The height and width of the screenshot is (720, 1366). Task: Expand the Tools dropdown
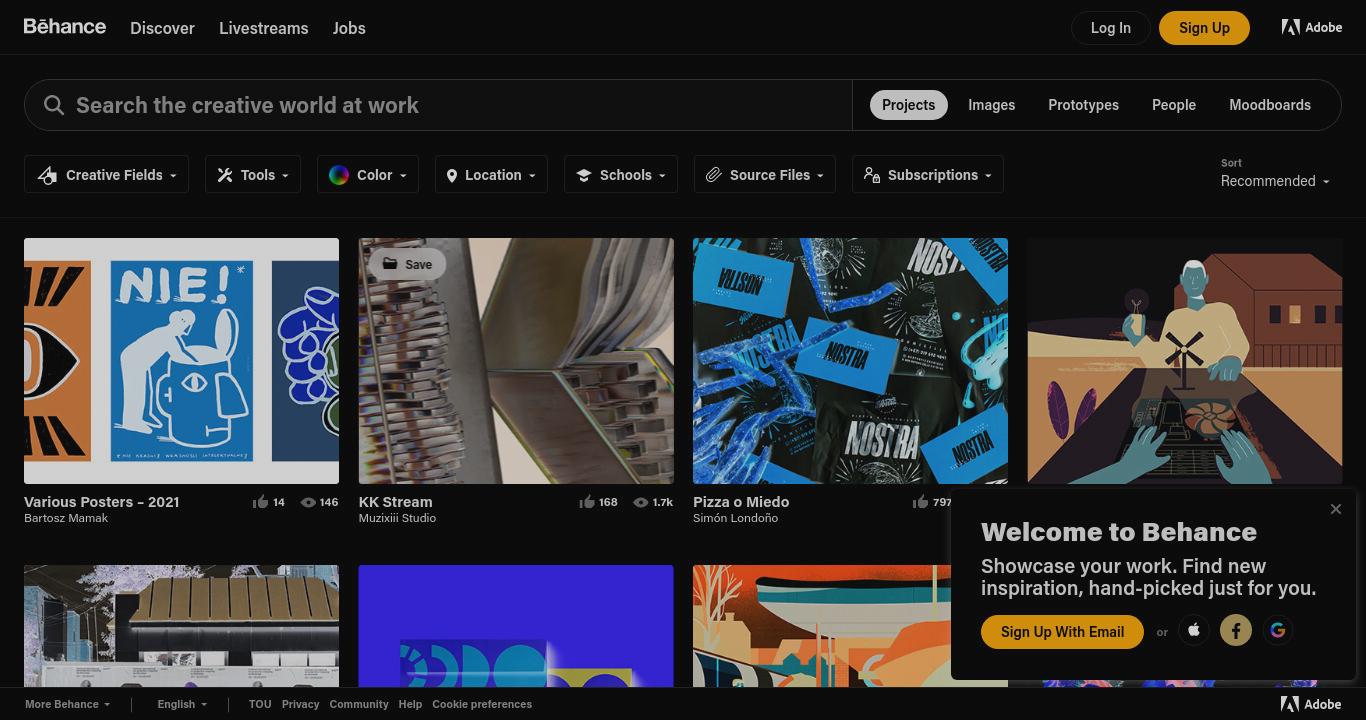pyautogui.click(x=253, y=175)
